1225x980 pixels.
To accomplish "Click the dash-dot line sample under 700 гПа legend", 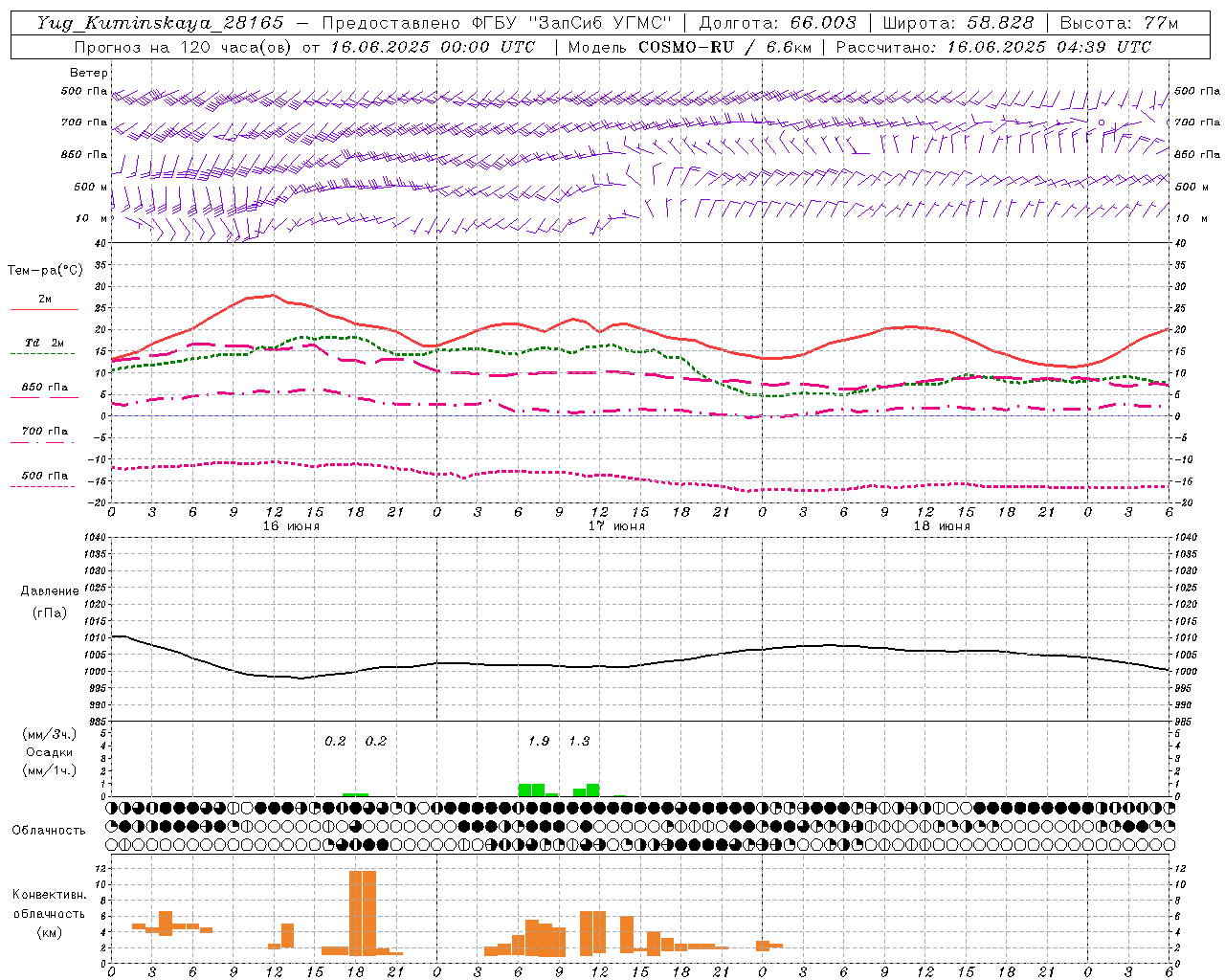I will tap(44, 442).
